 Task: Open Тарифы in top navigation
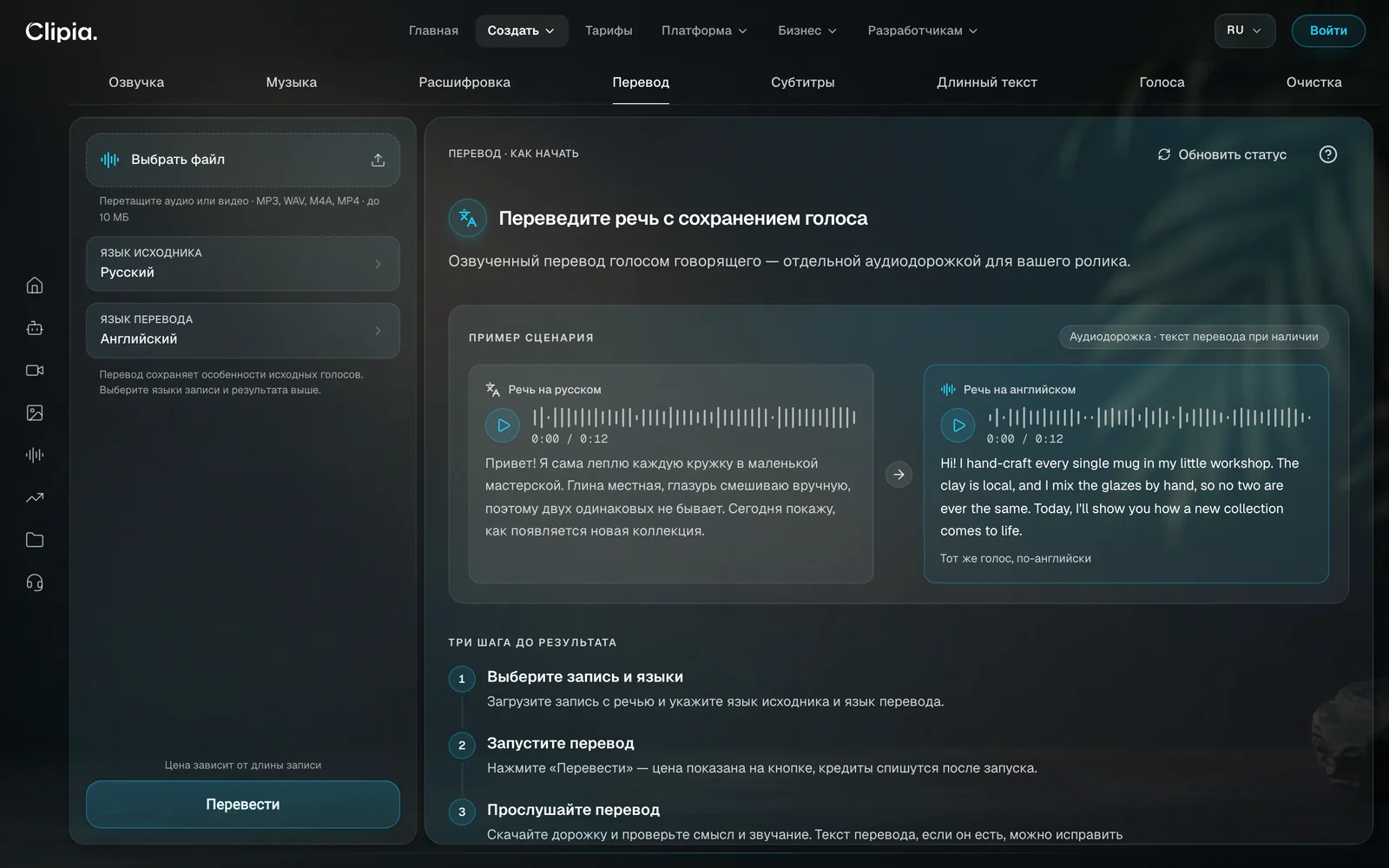tap(609, 30)
